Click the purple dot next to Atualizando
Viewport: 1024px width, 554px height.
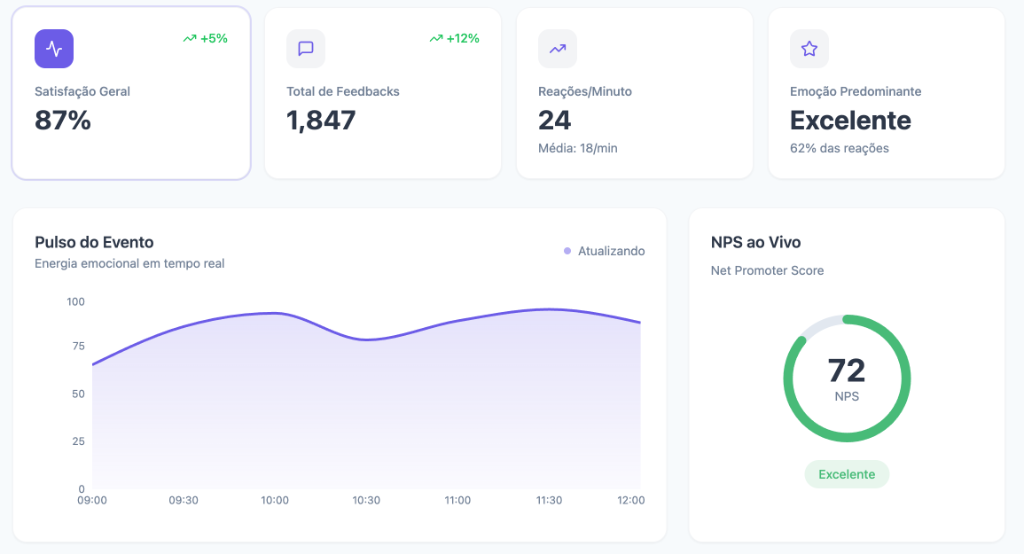[x=568, y=251]
